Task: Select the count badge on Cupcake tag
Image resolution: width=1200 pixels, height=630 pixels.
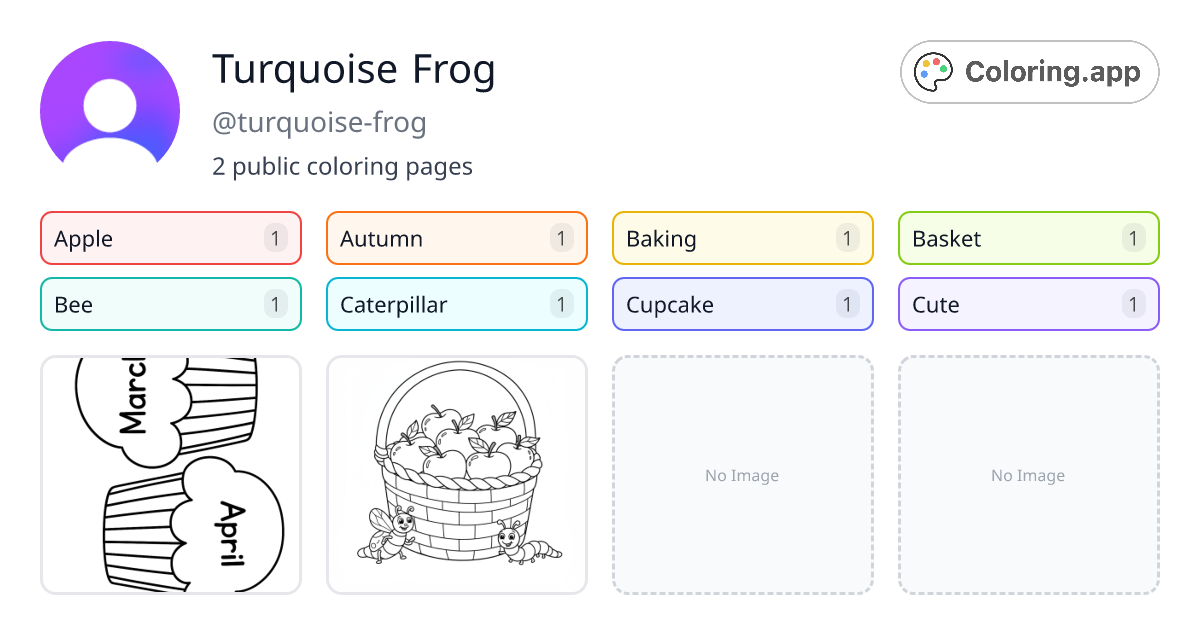Action: point(847,304)
